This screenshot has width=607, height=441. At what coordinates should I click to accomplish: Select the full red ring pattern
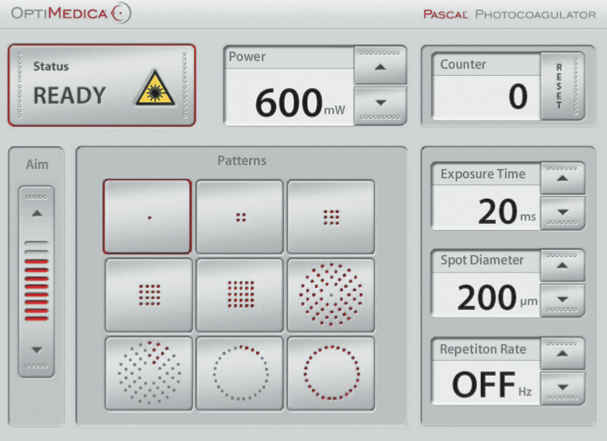point(331,373)
